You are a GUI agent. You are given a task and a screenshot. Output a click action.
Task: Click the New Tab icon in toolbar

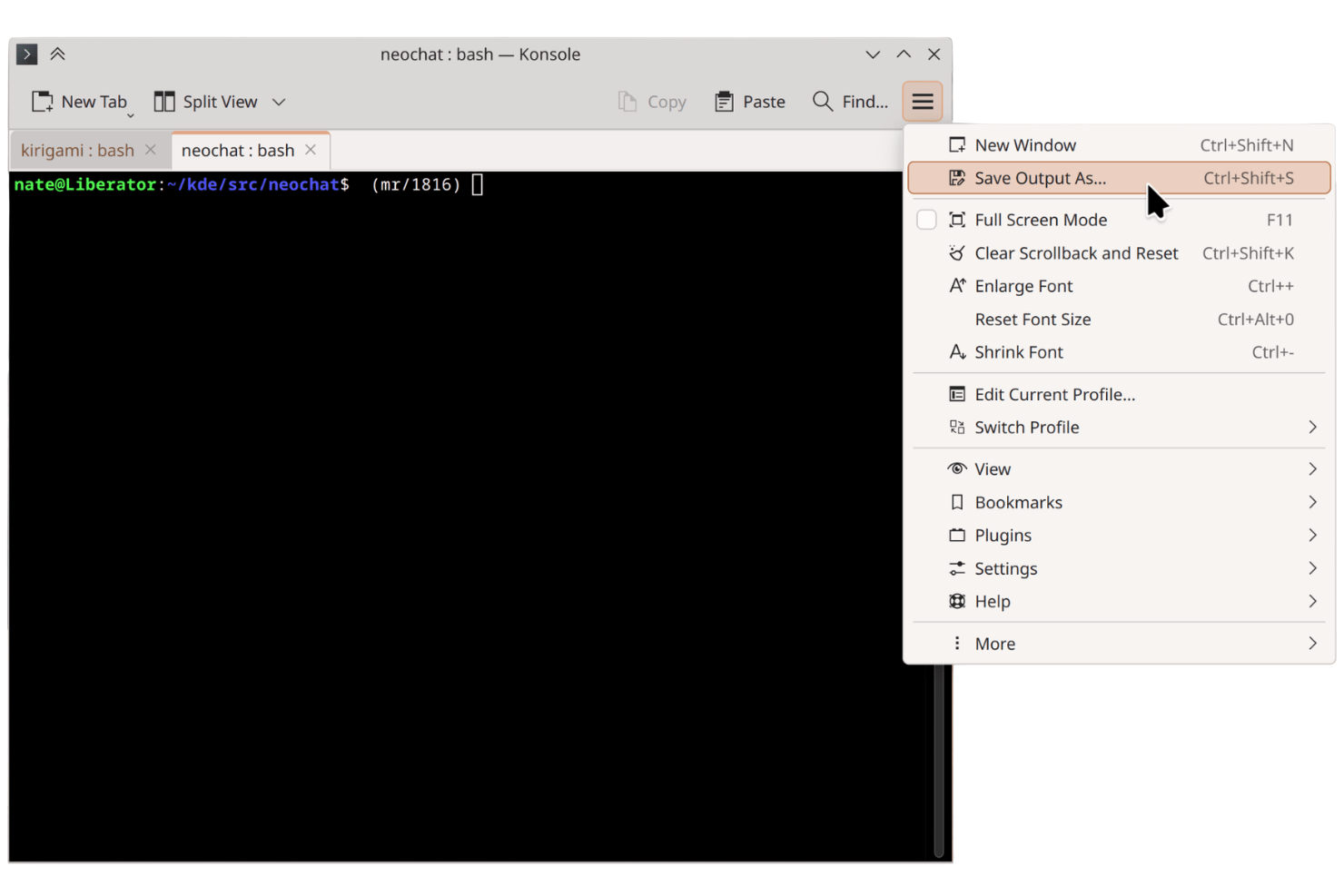coord(42,102)
